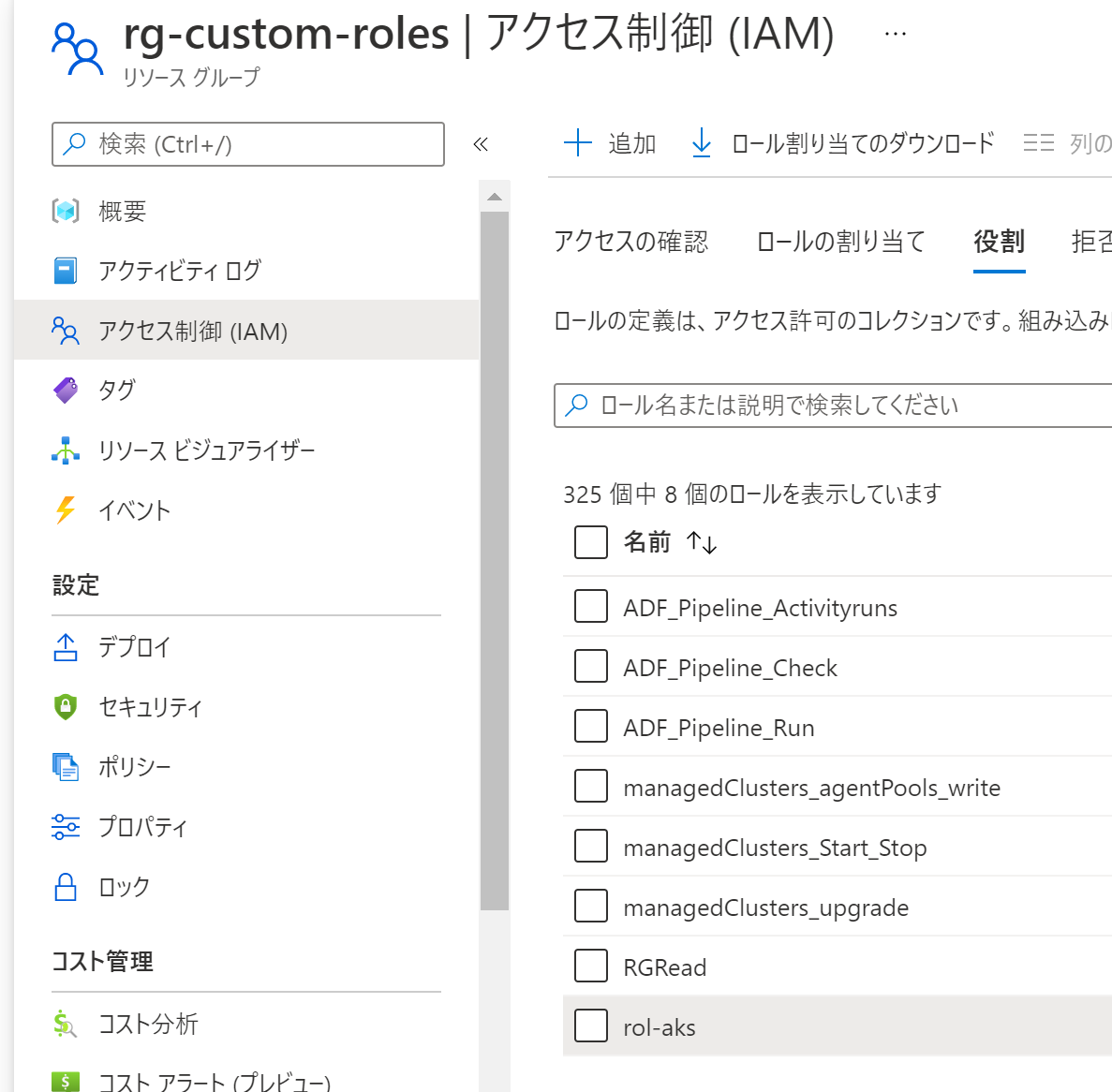This screenshot has width=1112, height=1092.
Task: Click the Events (イベント) lightning icon
Action: [66, 510]
